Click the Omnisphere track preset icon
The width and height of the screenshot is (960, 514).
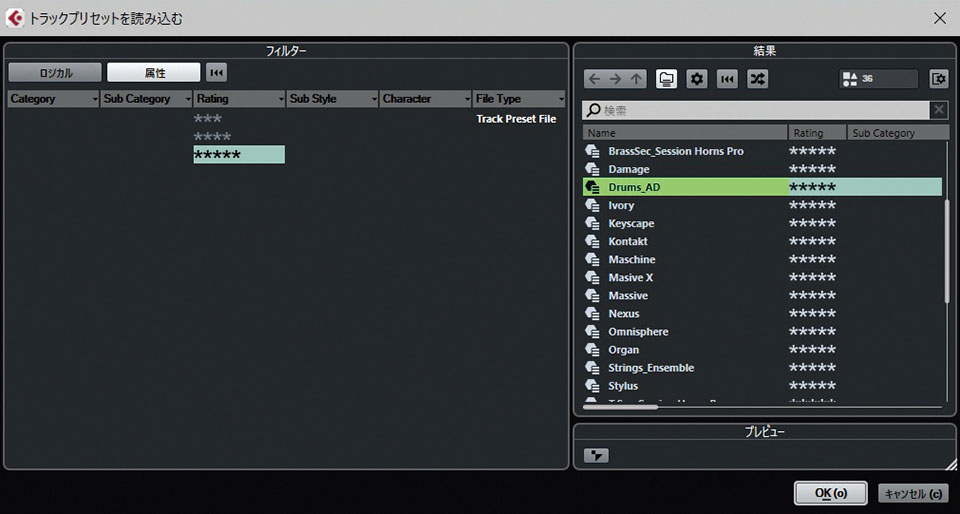coord(592,332)
